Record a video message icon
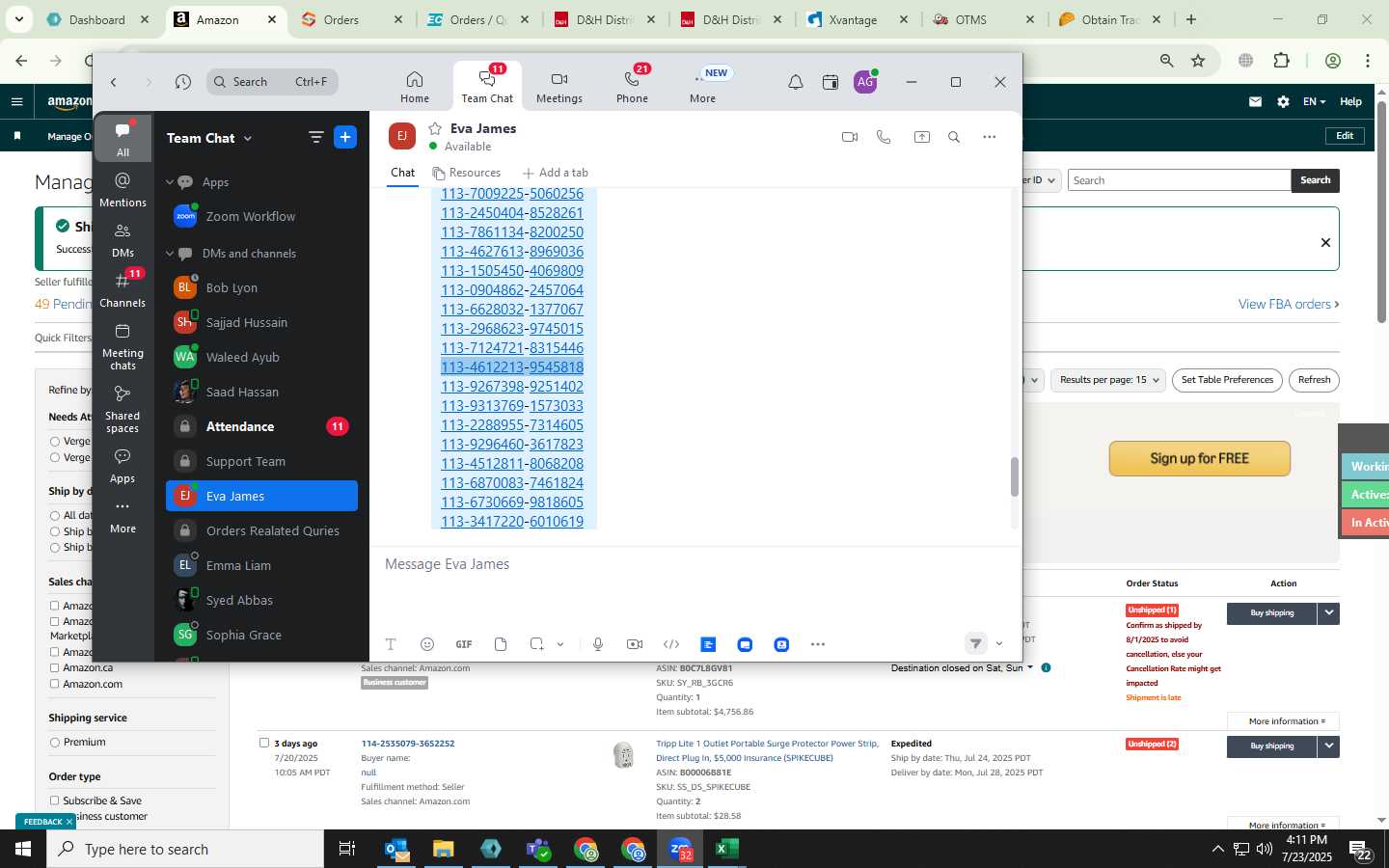 coord(635,644)
